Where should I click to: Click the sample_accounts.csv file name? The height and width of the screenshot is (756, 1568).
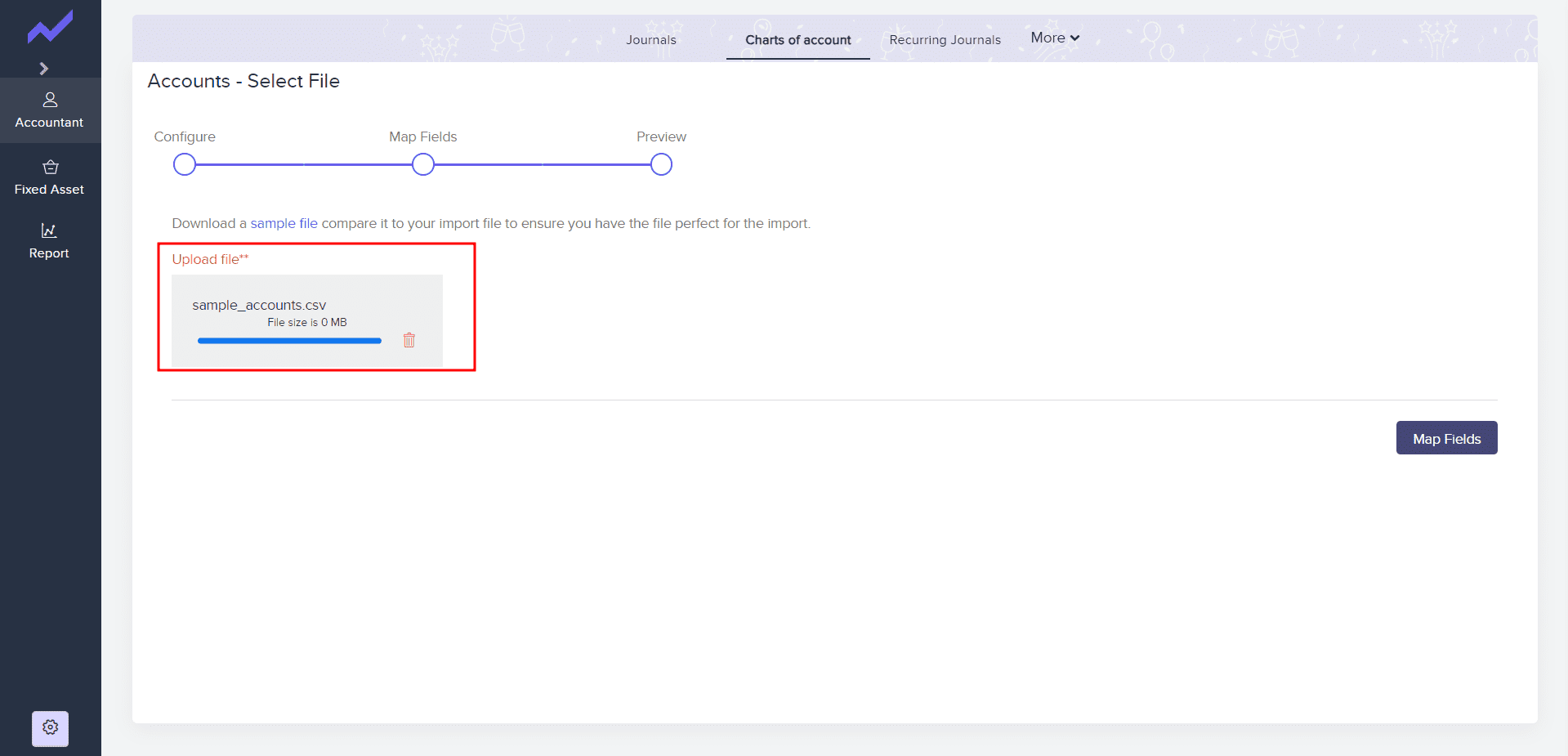[x=259, y=305]
